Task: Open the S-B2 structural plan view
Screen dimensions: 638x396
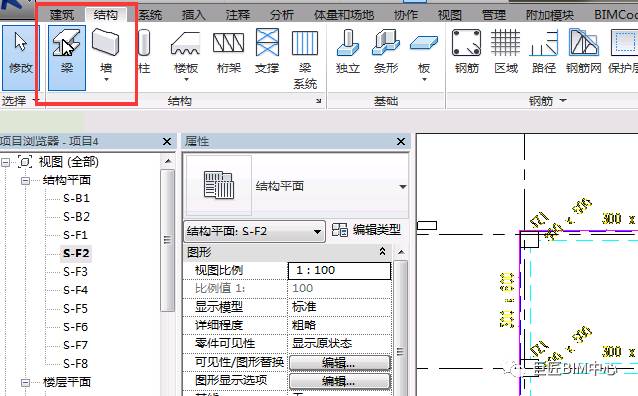Action: [x=76, y=217]
